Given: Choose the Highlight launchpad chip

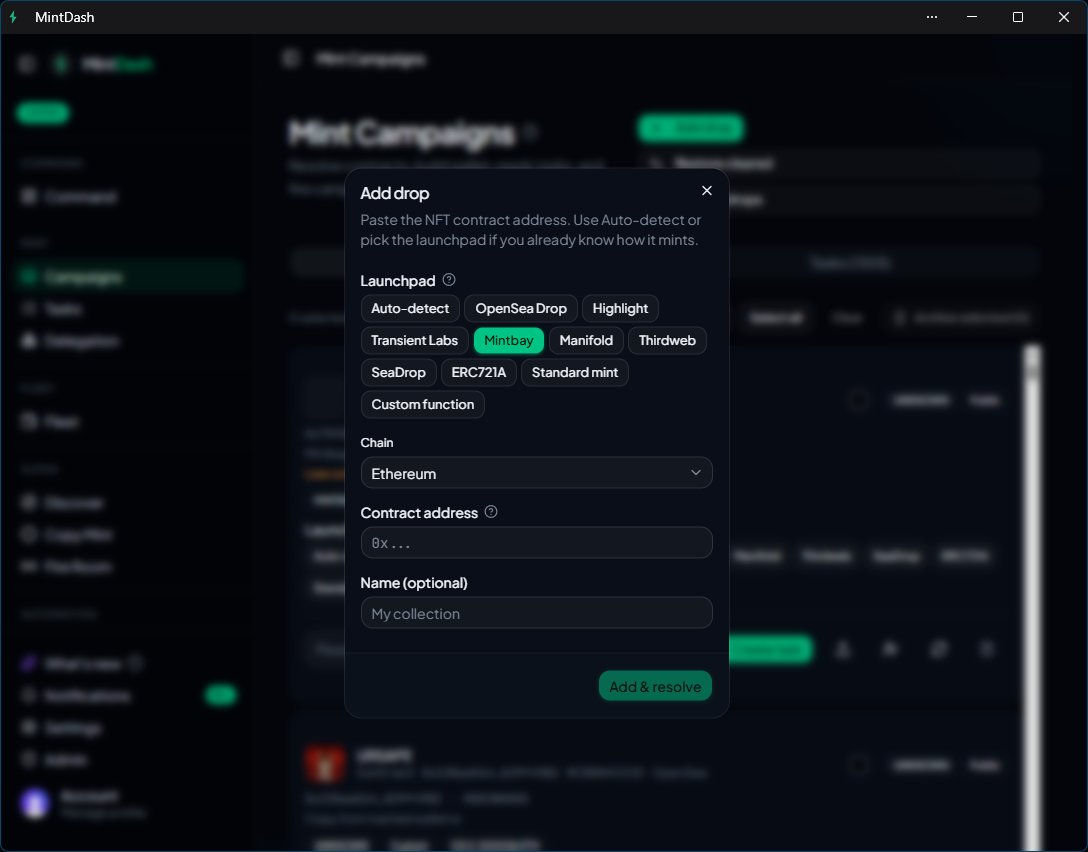Looking at the screenshot, I should point(620,309).
